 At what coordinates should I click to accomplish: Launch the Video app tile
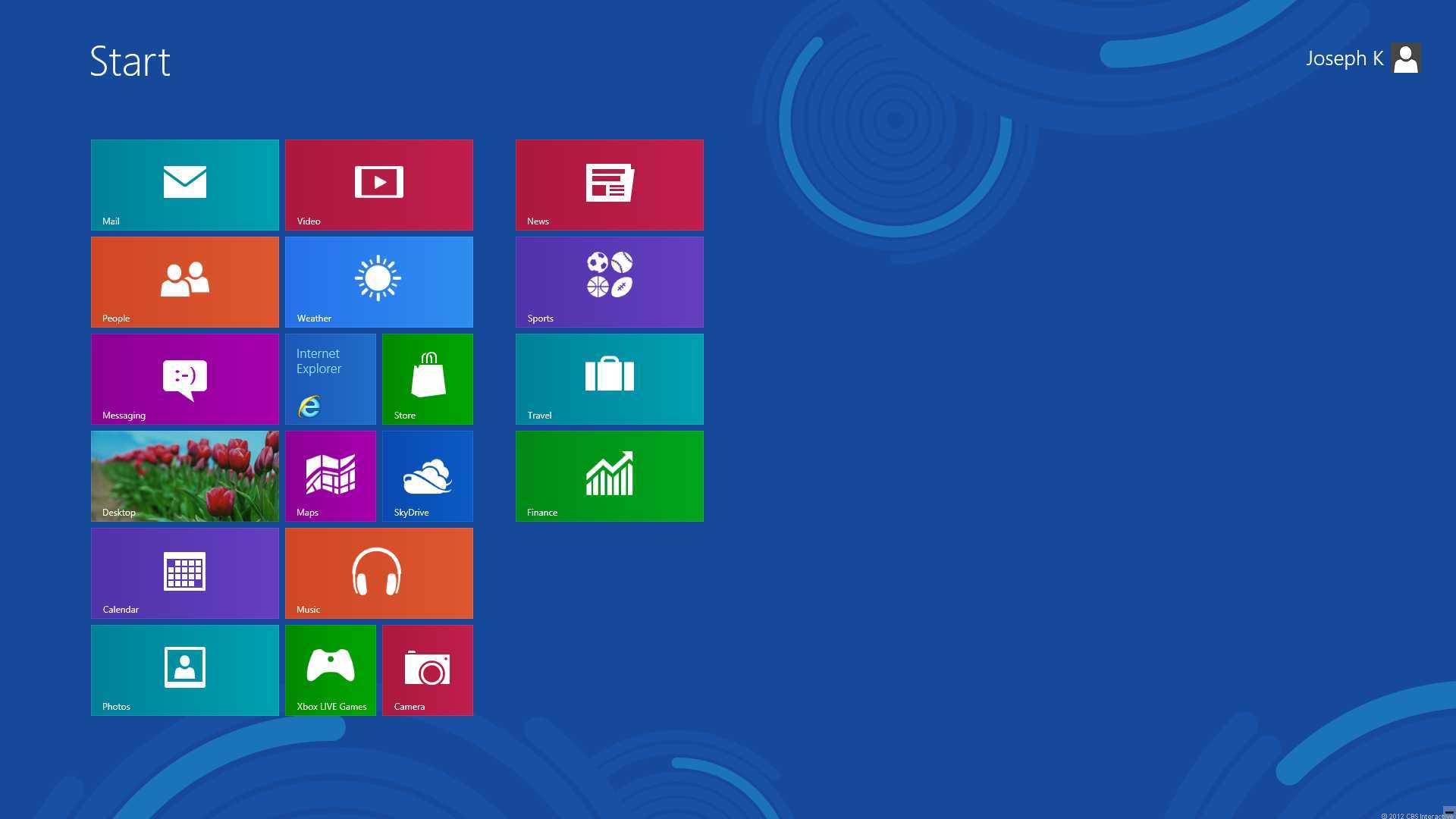pos(379,185)
